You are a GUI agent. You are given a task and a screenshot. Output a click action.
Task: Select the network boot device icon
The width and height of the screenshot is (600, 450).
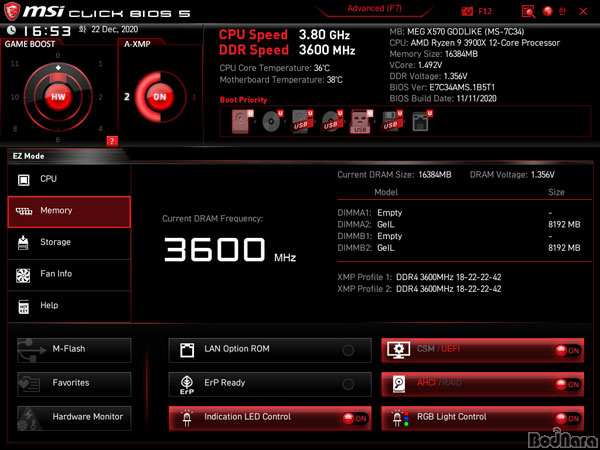coord(422,121)
